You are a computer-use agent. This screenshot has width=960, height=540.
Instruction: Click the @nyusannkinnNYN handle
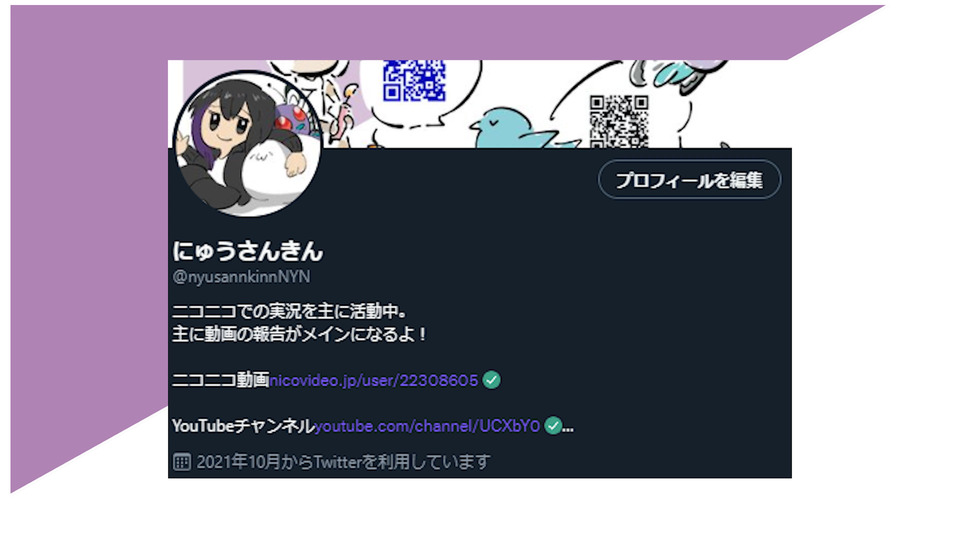241,277
